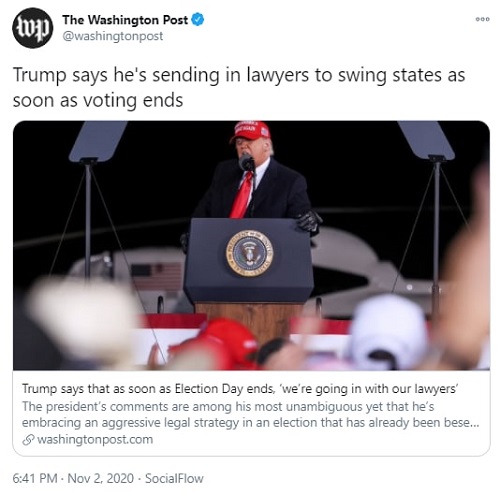Click the left teleprompter glass in photo

98,141
